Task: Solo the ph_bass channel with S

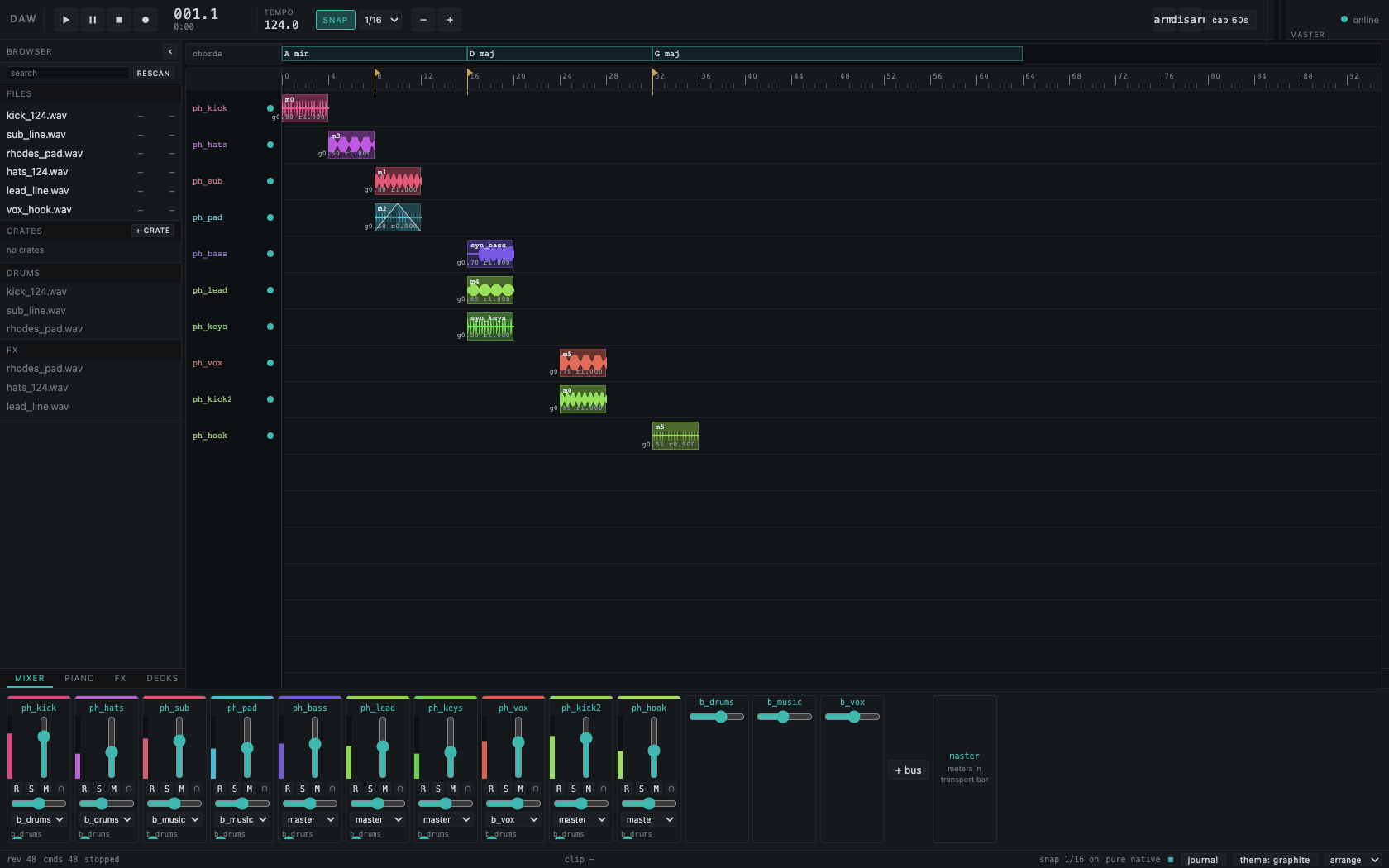Action: pyautogui.click(x=303, y=789)
